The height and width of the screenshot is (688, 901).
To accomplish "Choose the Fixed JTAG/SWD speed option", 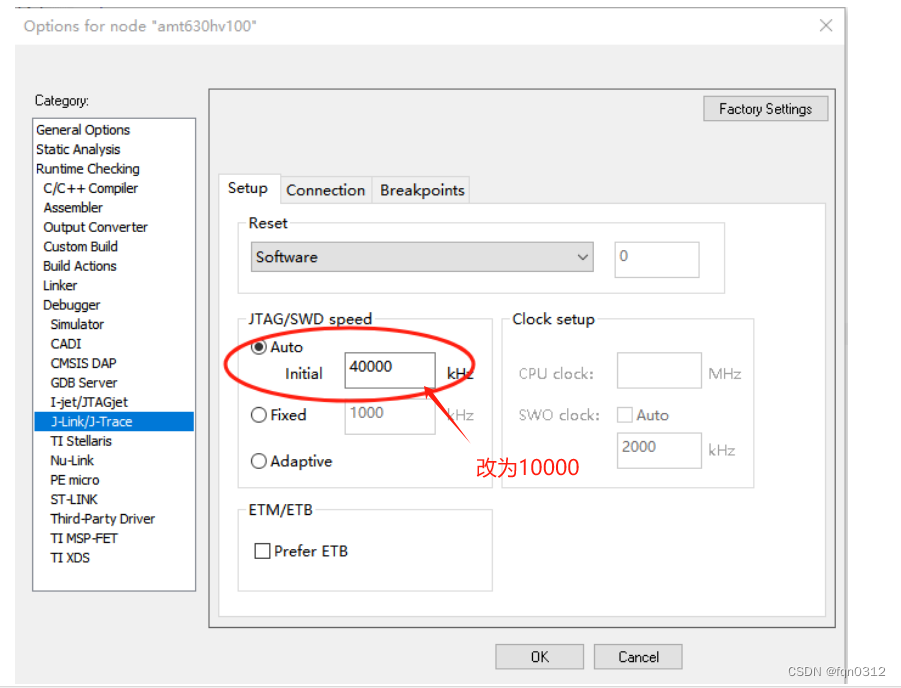I will (x=259, y=415).
